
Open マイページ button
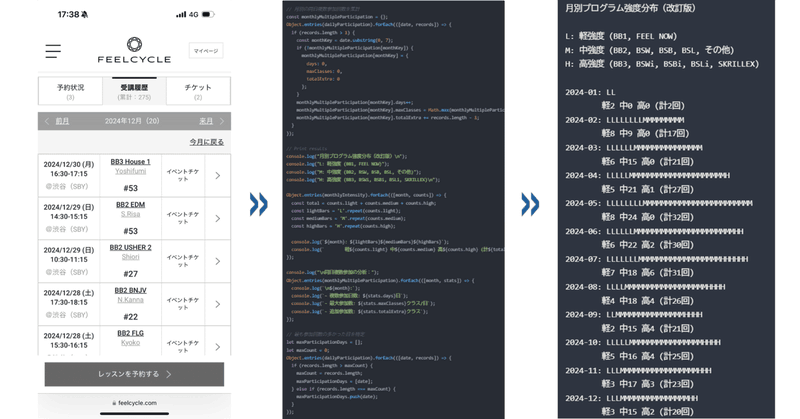click(x=206, y=51)
